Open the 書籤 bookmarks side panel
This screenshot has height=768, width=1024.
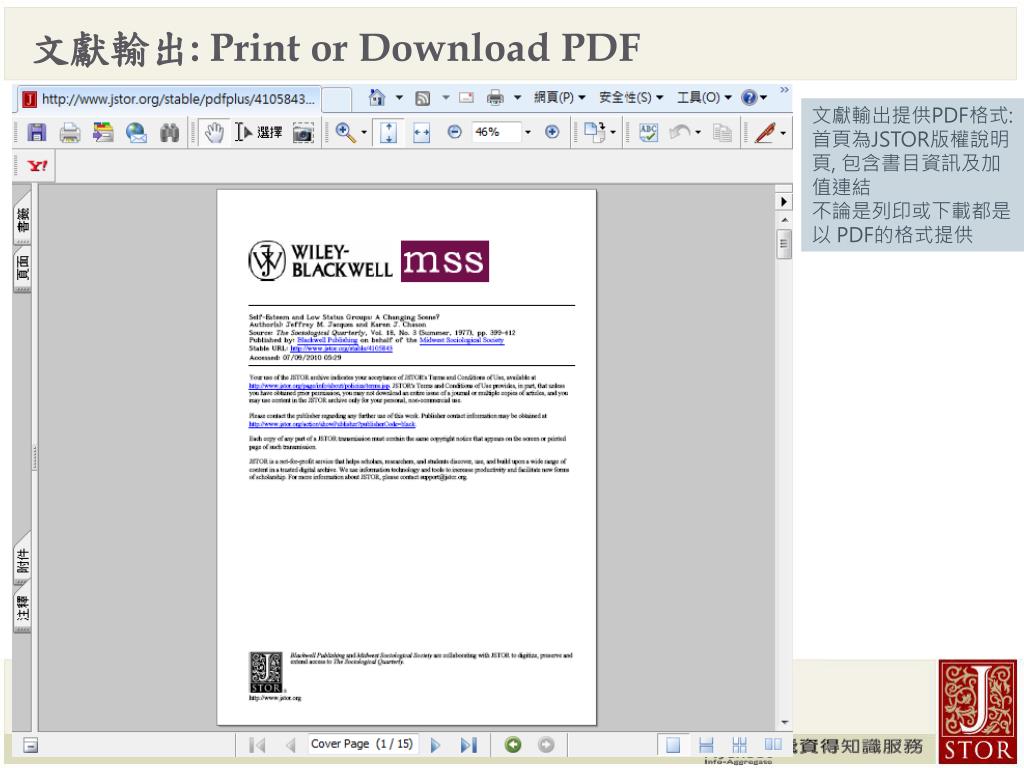[22, 220]
